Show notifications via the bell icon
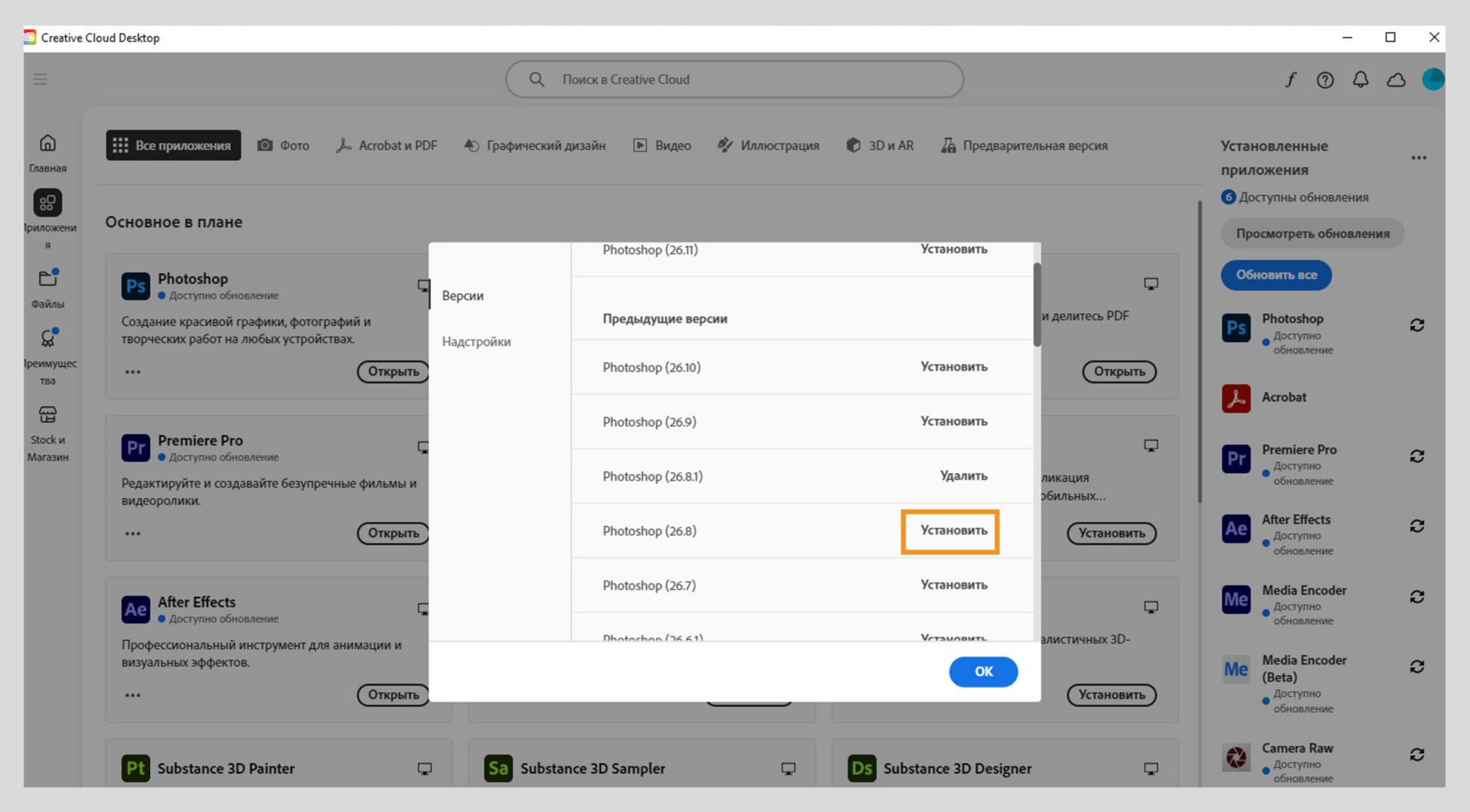This screenshot has width=1470, height=812. click(1361, 80)
